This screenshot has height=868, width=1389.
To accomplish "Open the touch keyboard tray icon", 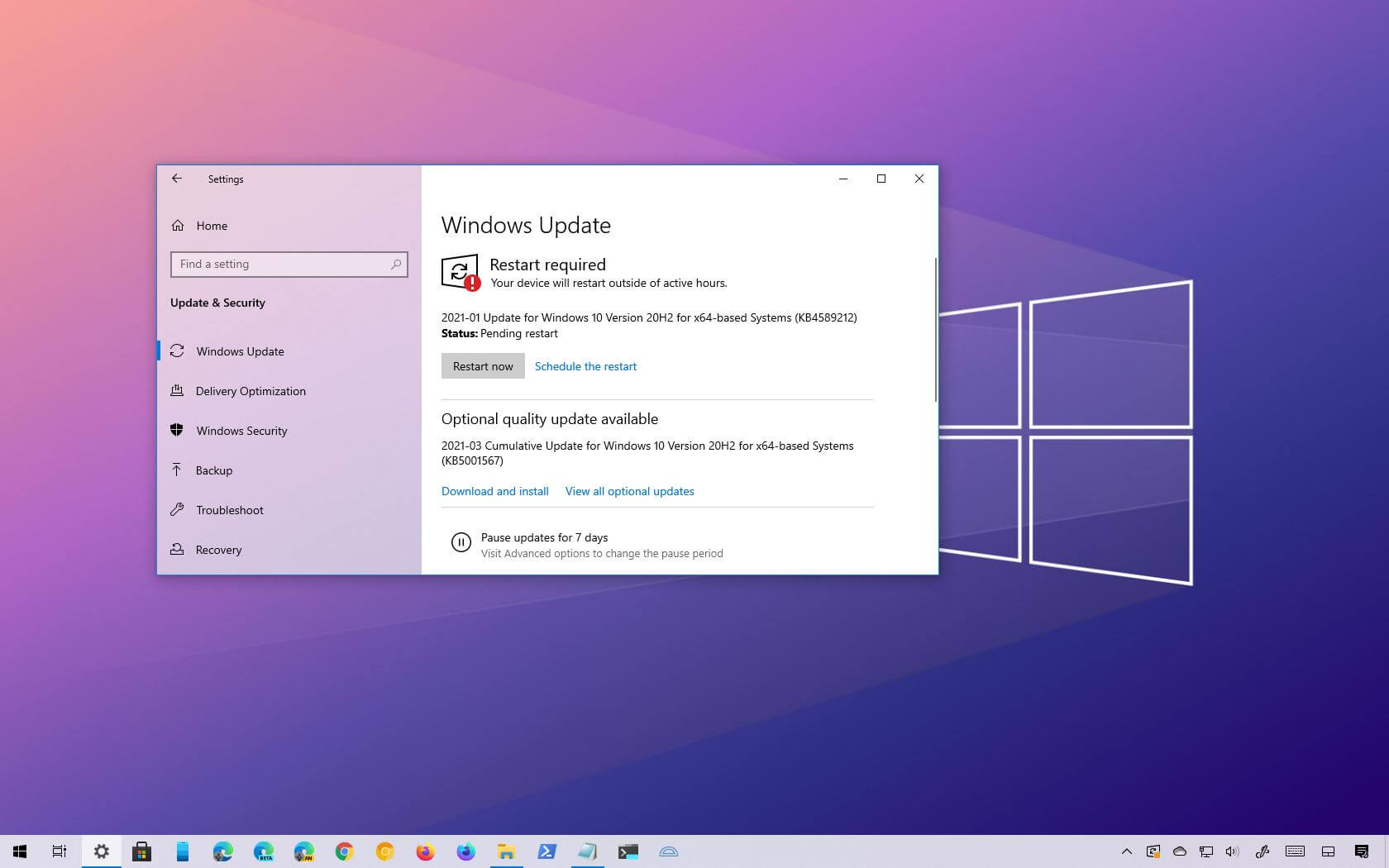I will (1295, 851).
